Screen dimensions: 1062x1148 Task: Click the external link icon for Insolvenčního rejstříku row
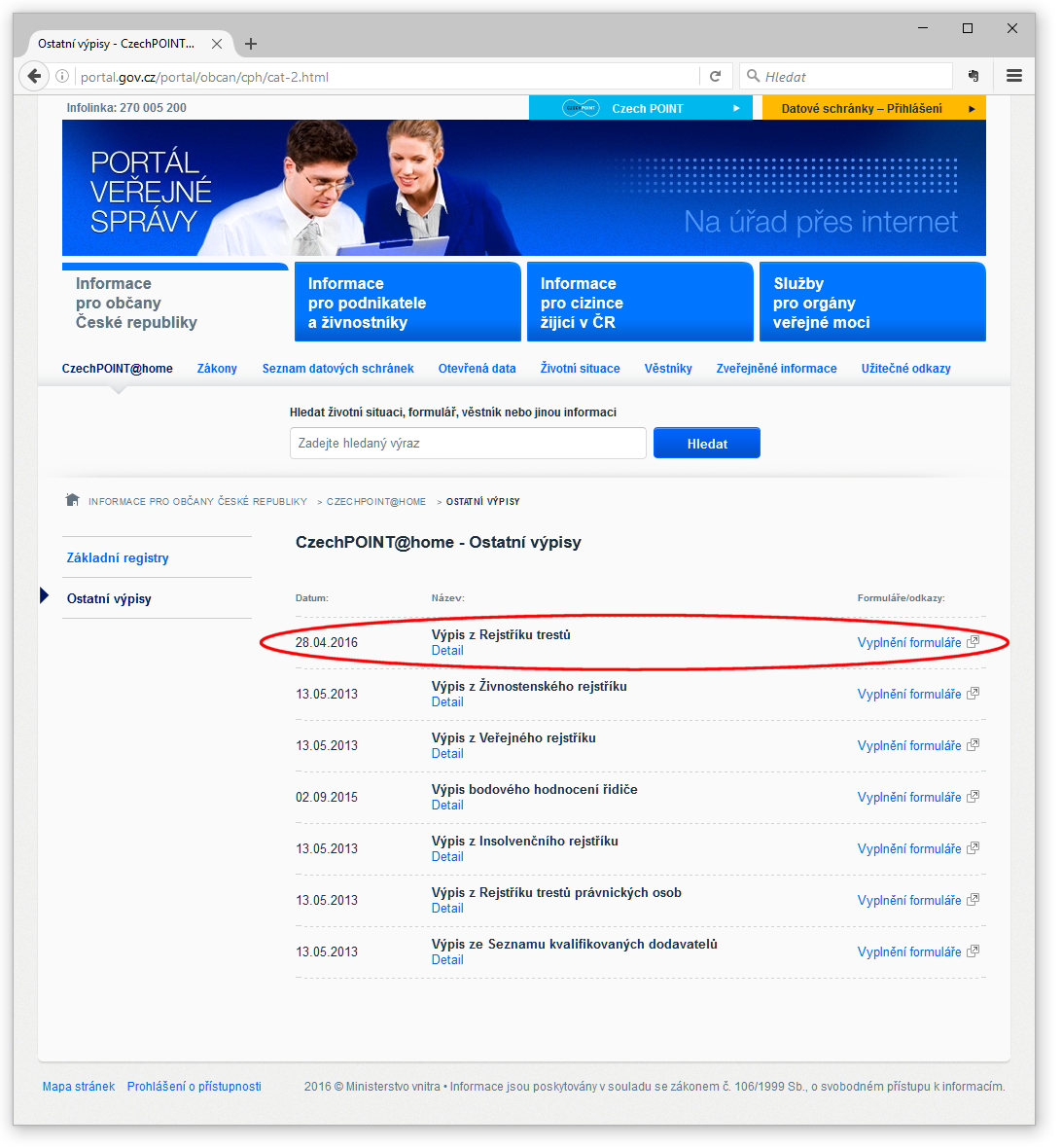(973, 848)
